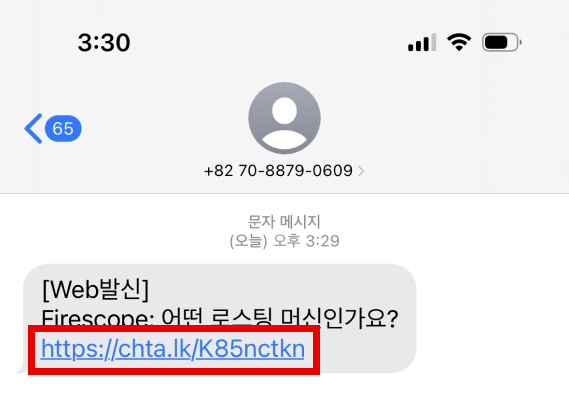
Task: Open contact details for +82 70-8879-0609
Action: (278, 170)
